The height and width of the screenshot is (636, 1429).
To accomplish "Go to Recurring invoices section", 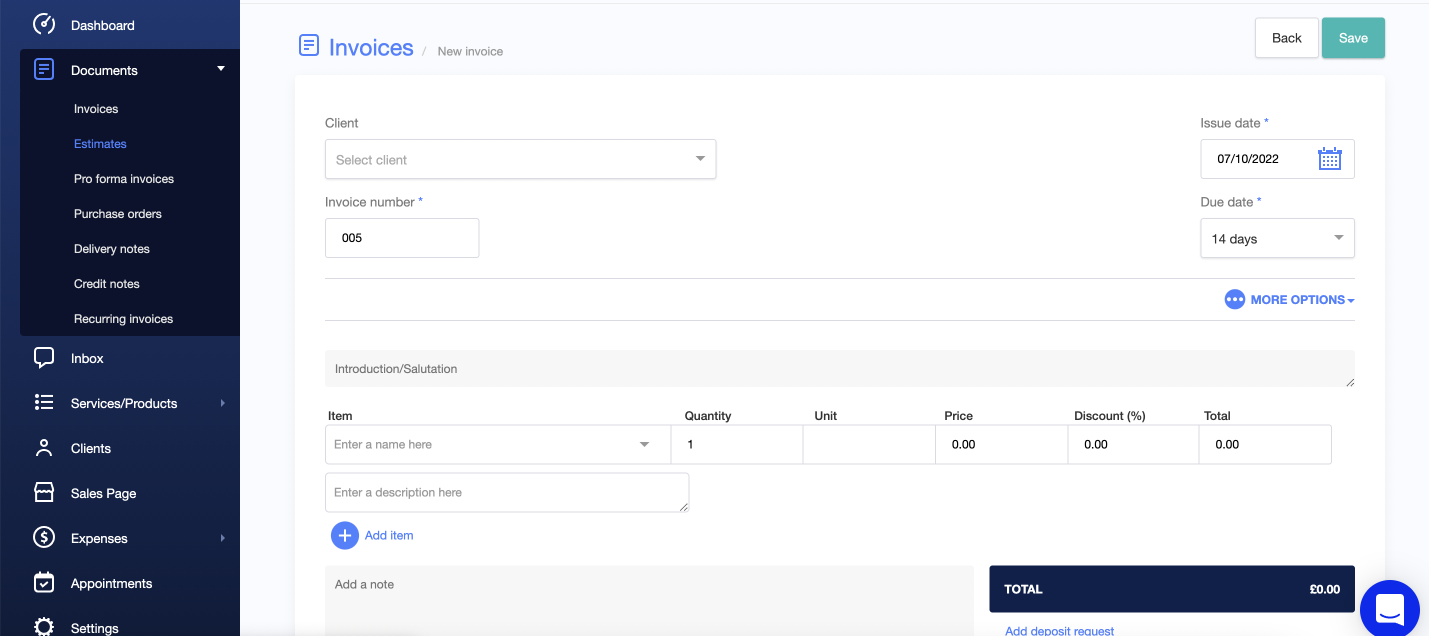I will (x=123, y=318).
